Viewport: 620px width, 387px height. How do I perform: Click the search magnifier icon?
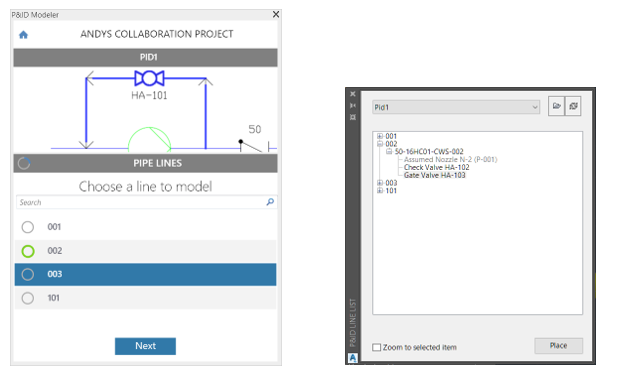pos(270,202)
